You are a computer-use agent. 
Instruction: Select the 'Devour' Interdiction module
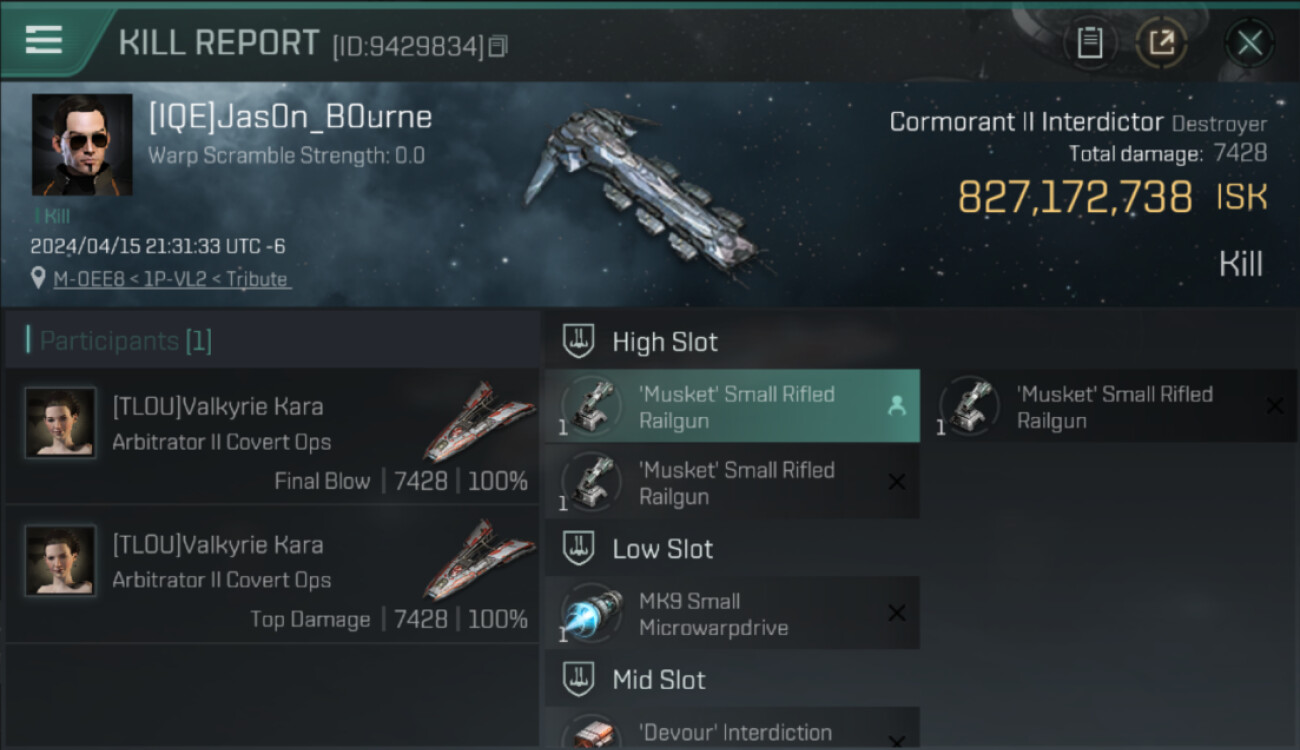pos(732,729)
